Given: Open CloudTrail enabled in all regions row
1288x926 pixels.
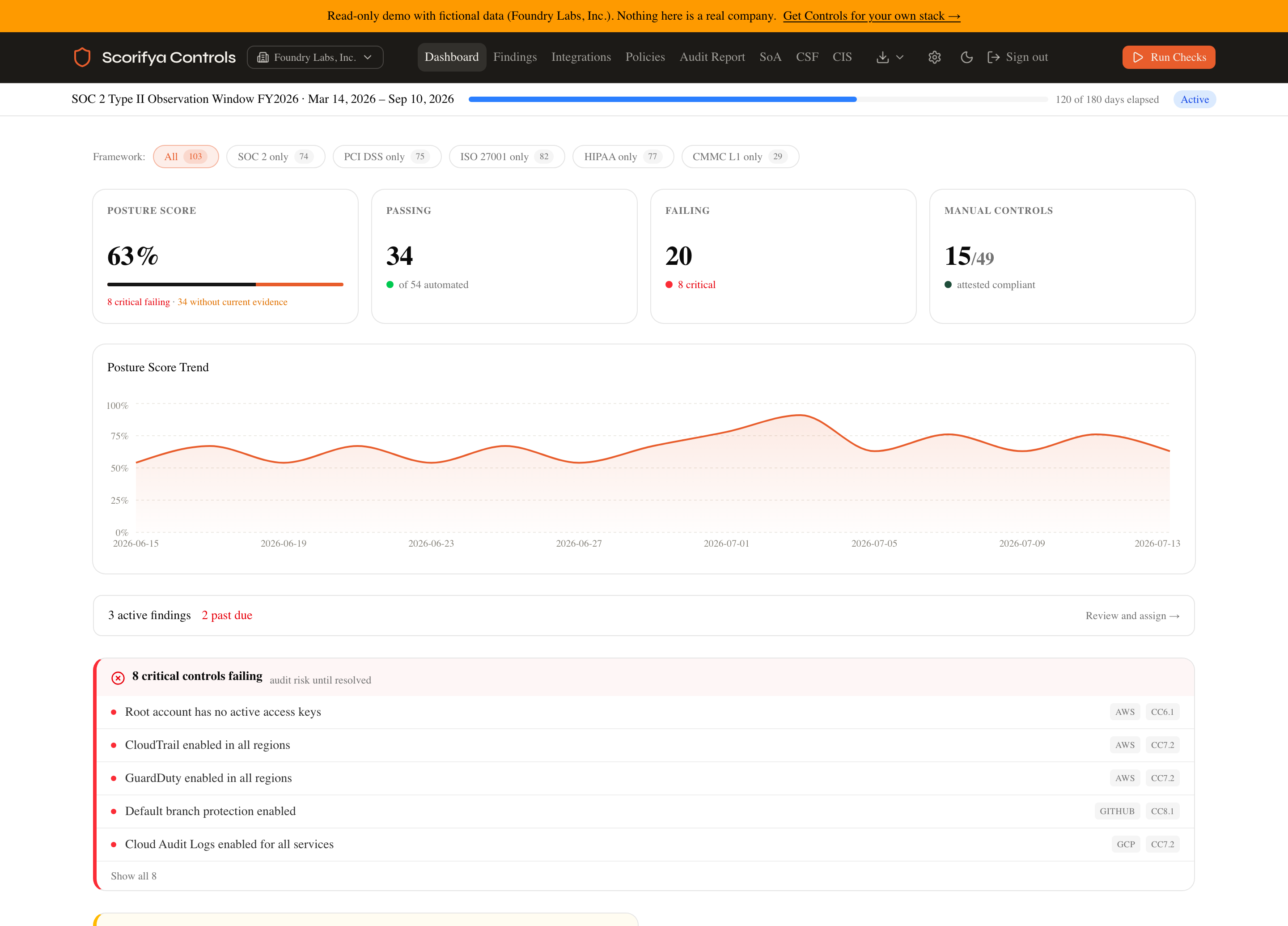Looking at the screenshot, I should tap(645, 745).
